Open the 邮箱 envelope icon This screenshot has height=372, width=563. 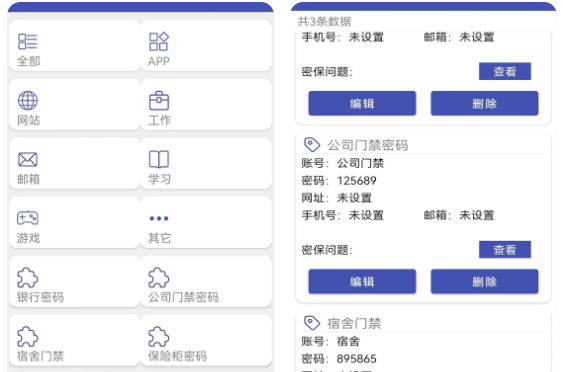28,159
